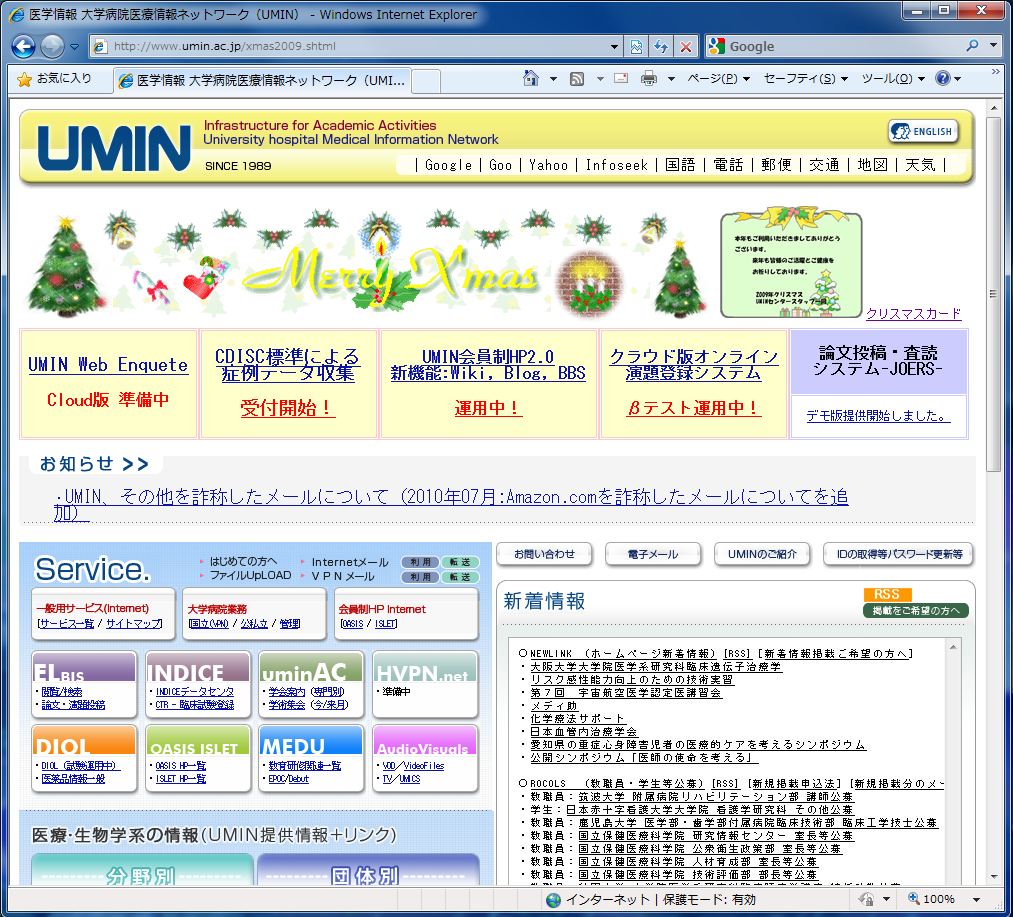Click the HVPN.net service banner

[424, 668]
